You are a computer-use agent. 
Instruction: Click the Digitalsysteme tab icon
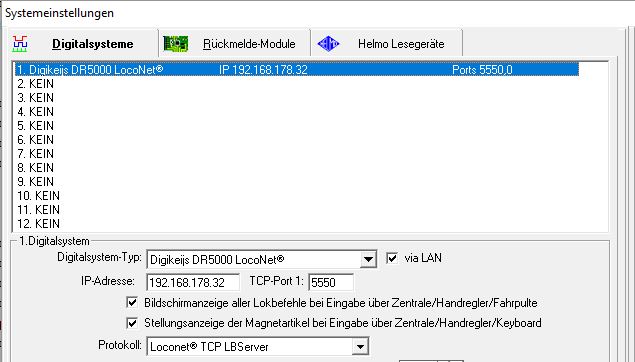tap(20, 43)
